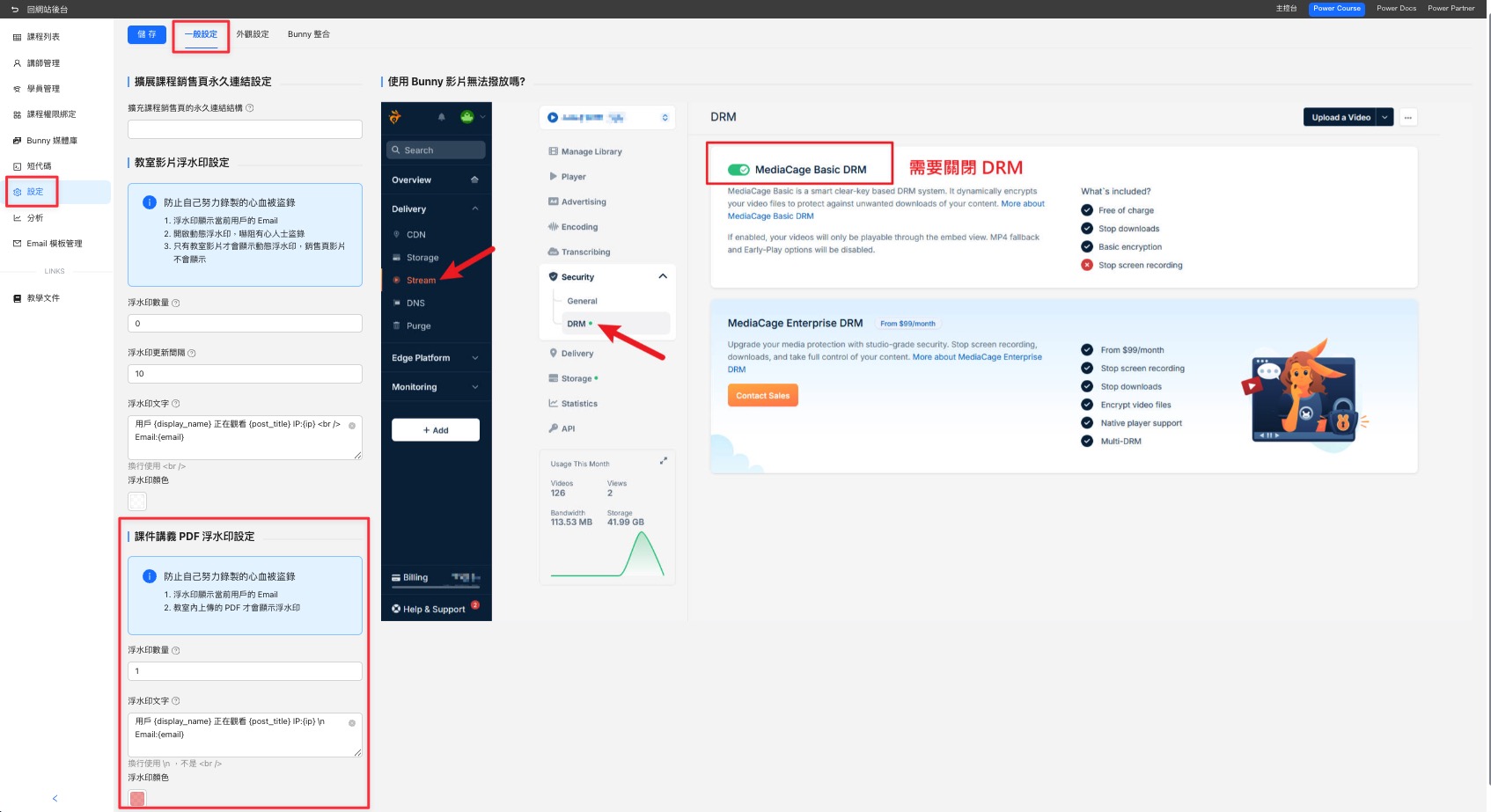Switch to the Bunny 整合 tab
1491x812 pixels.
pyautogui.click(x=308, y=34)
